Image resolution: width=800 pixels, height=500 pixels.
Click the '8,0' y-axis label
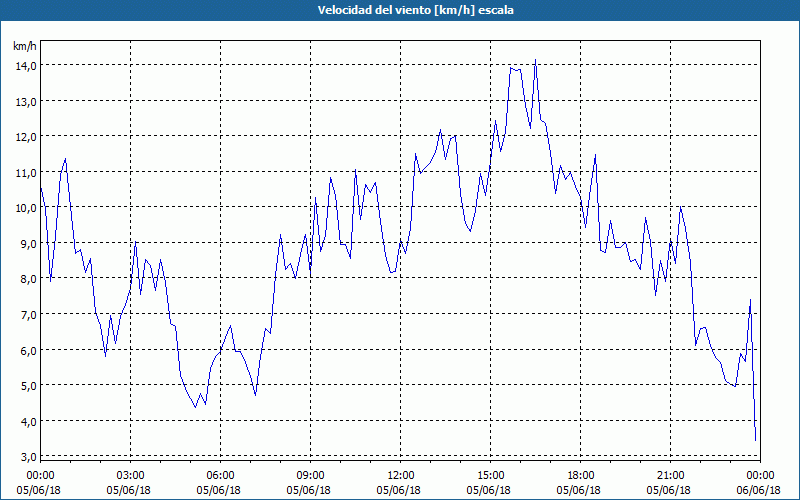pos(29,279)
